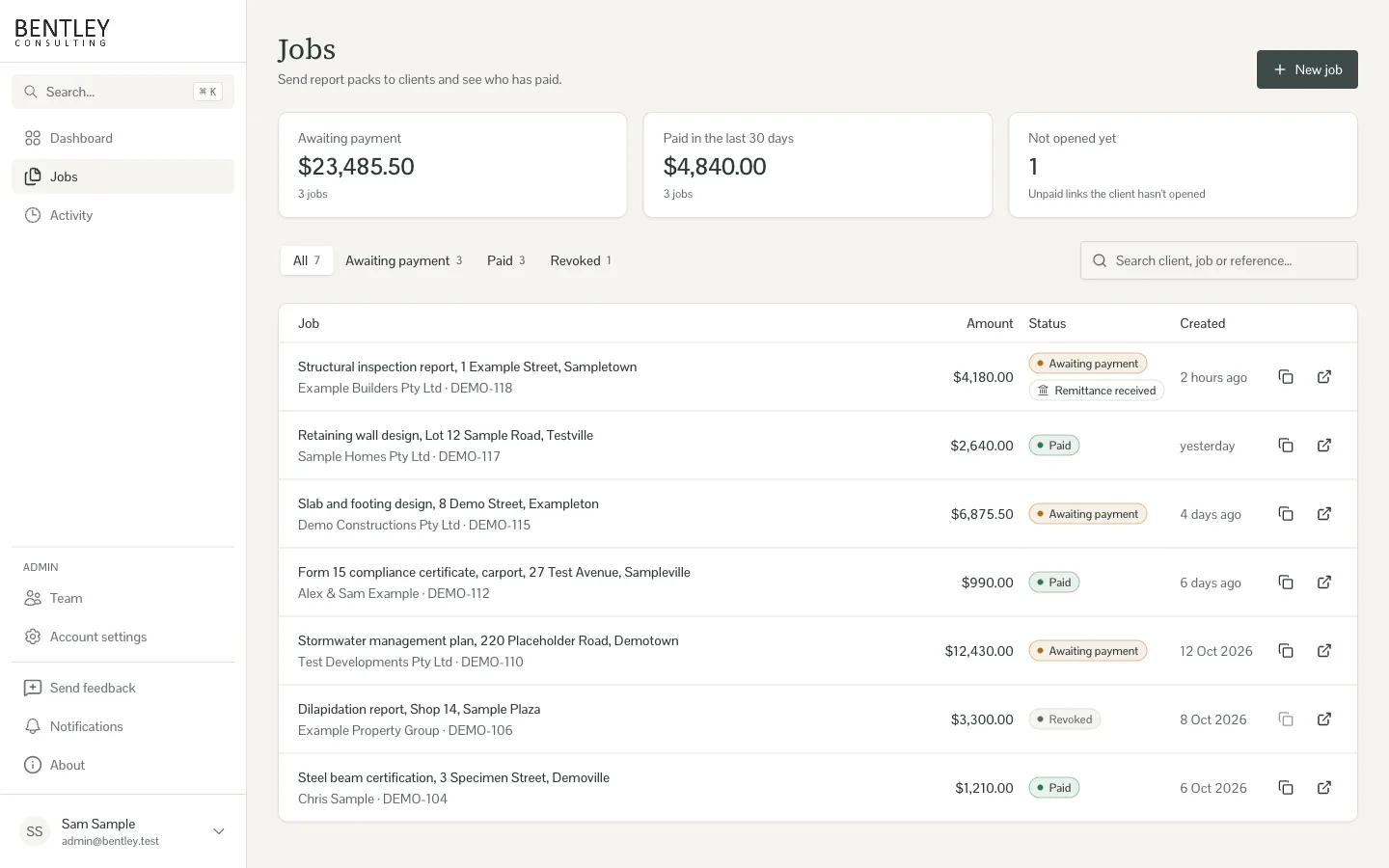Copy link for Form 15 compliance certificate job

point(1286,583)
